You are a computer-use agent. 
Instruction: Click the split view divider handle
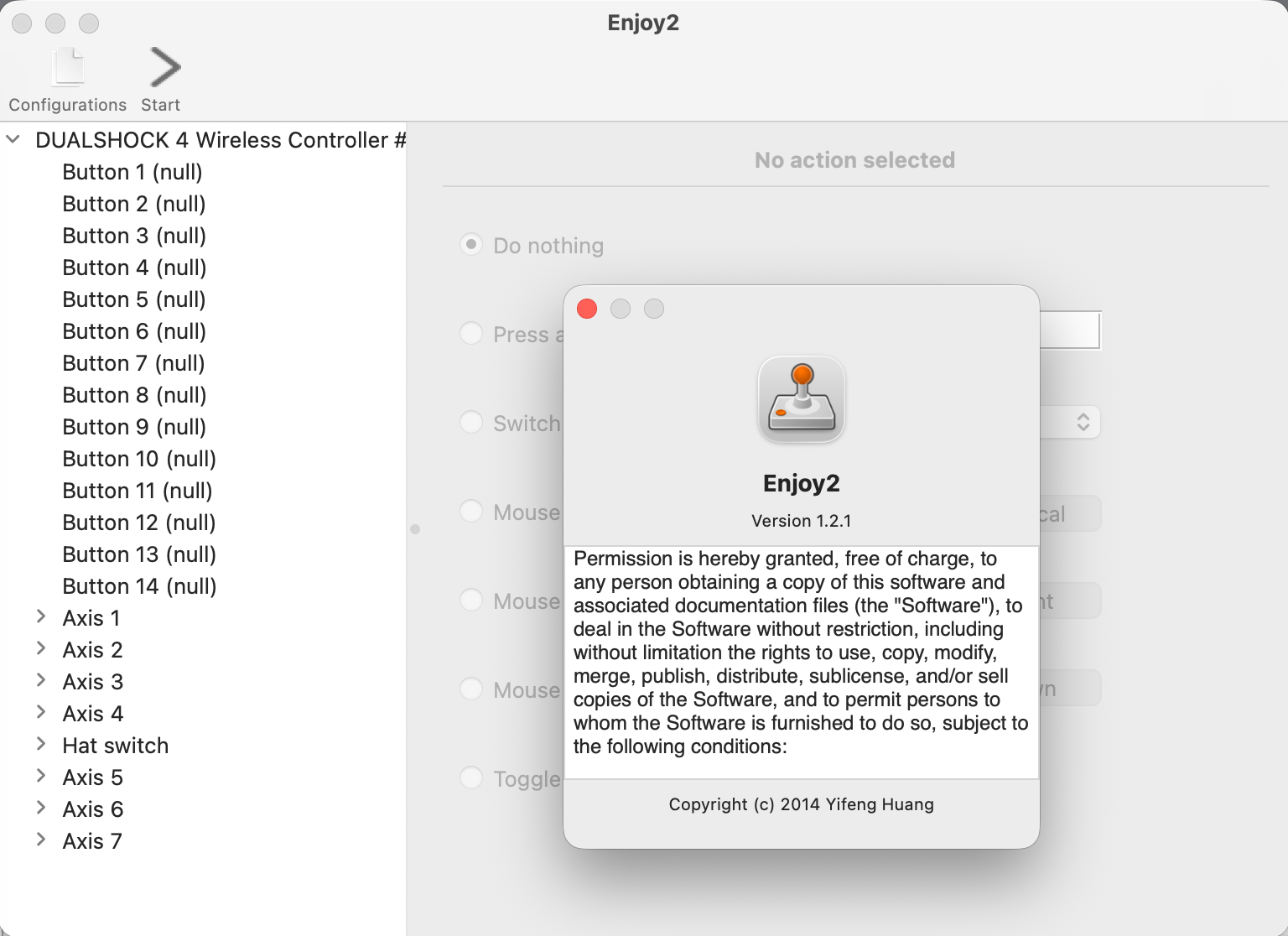tap(415, 529)
